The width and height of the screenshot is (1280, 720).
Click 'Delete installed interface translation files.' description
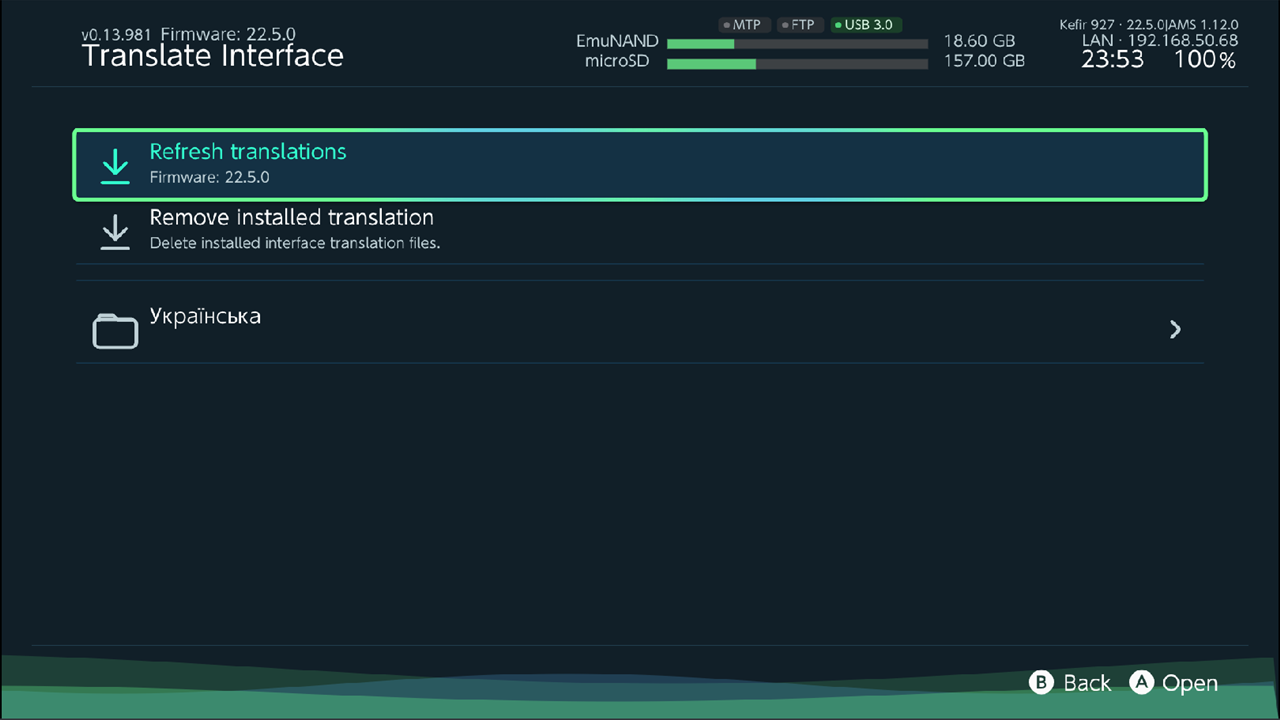[295, 243]
